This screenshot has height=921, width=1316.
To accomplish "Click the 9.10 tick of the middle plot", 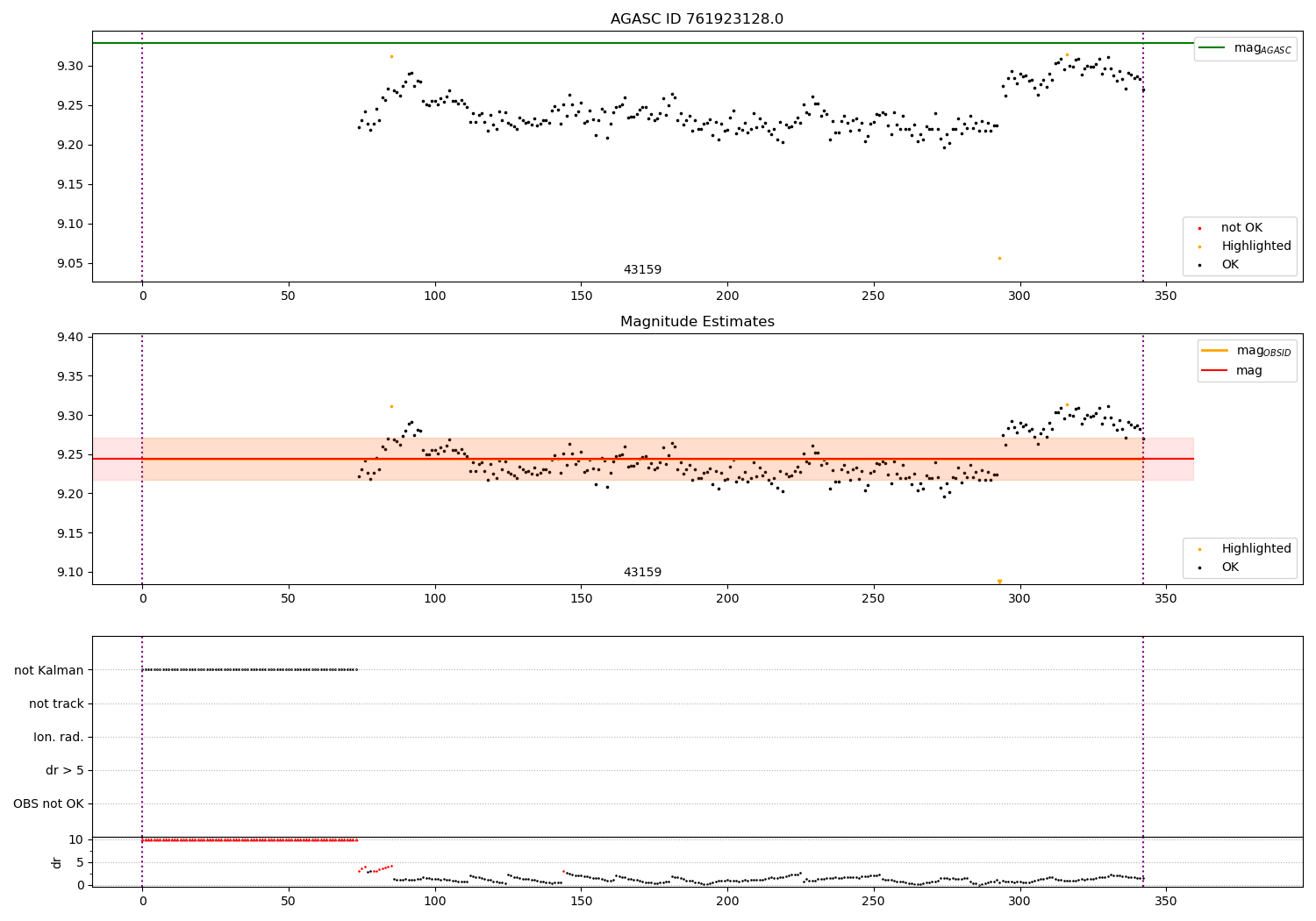I will pos(70,573).
